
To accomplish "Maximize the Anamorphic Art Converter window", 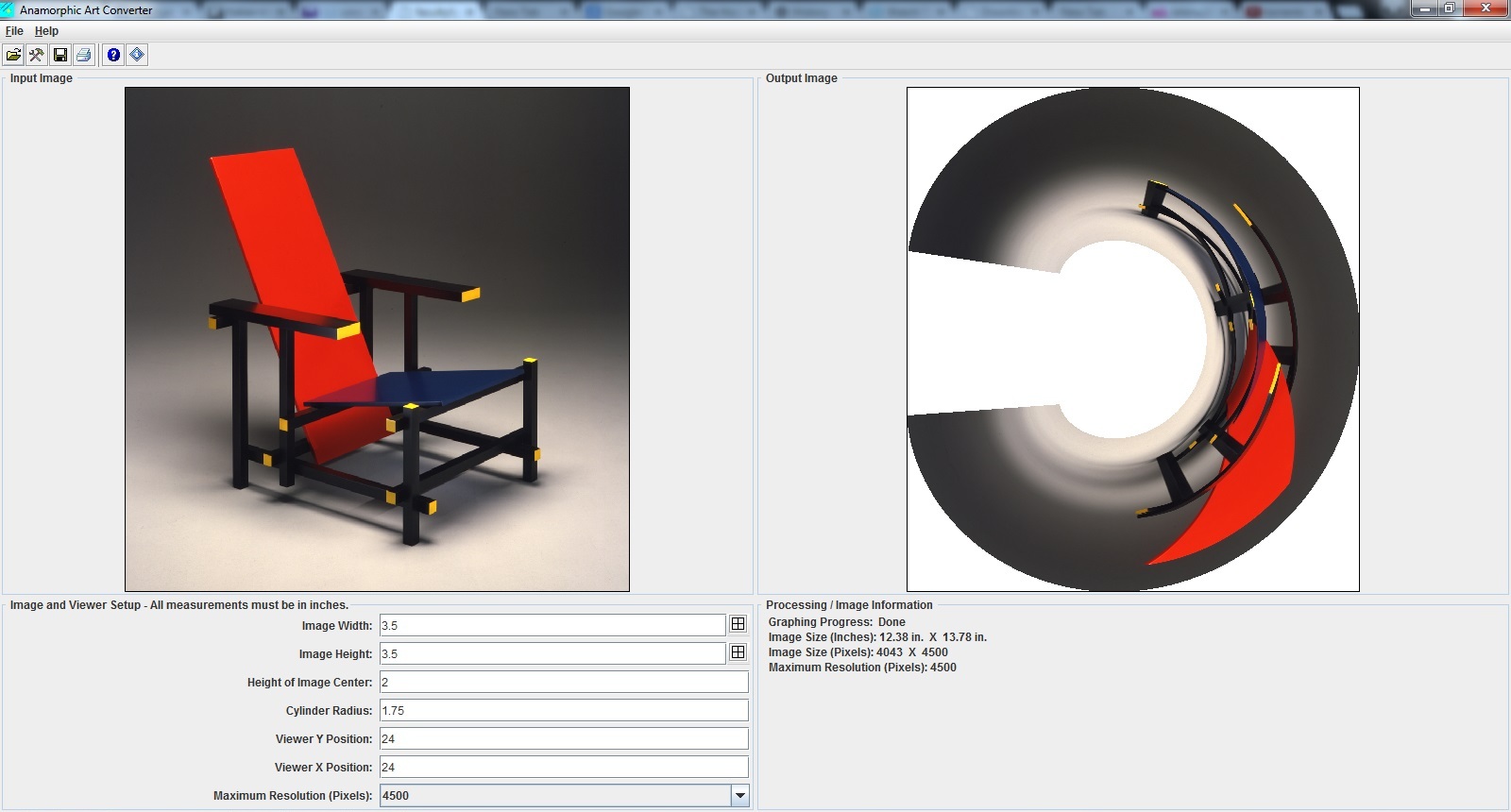I will click(x=1449, y=8).
